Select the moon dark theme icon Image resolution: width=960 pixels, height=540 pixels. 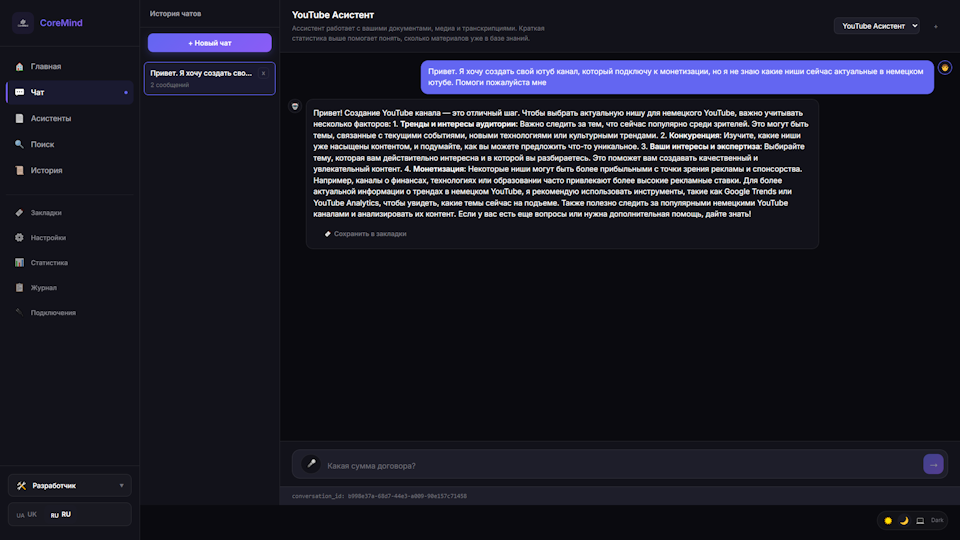coord(904,520)
